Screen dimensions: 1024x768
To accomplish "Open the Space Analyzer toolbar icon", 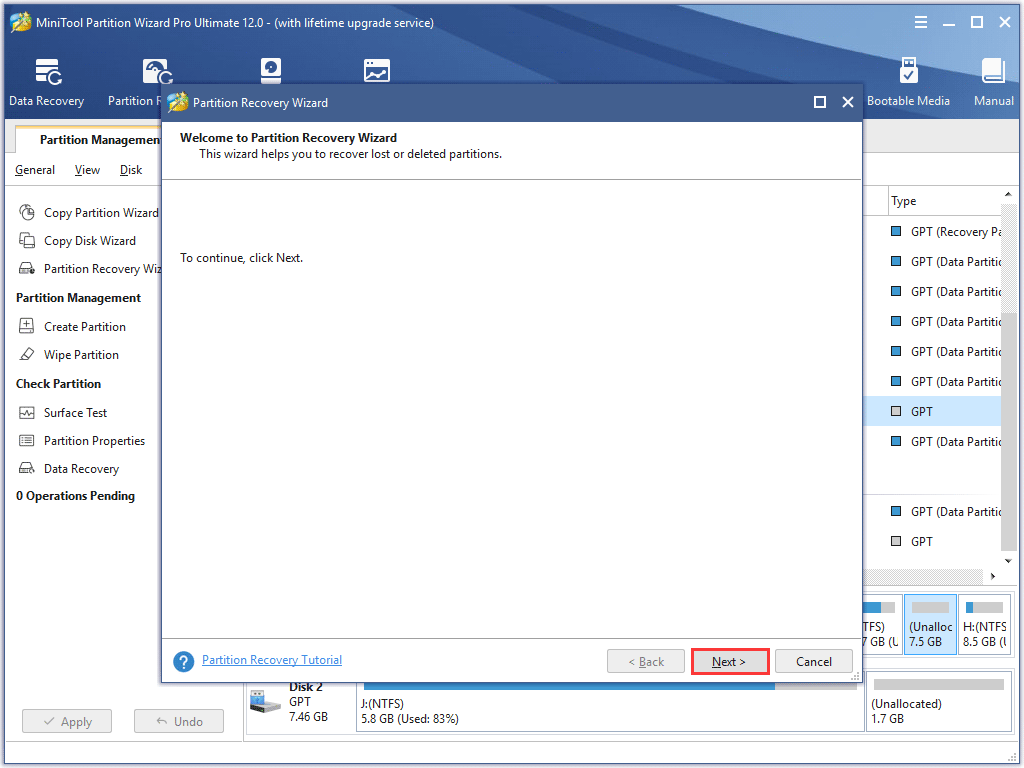I will pos(377,71).
